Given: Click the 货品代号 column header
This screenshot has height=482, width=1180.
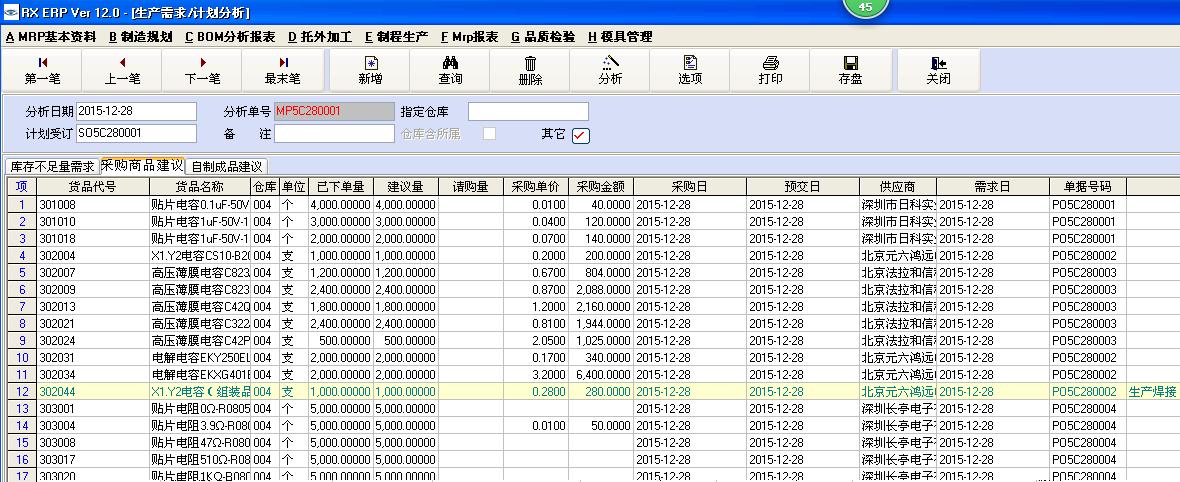Looking at the screenshot, I should 93,186.
